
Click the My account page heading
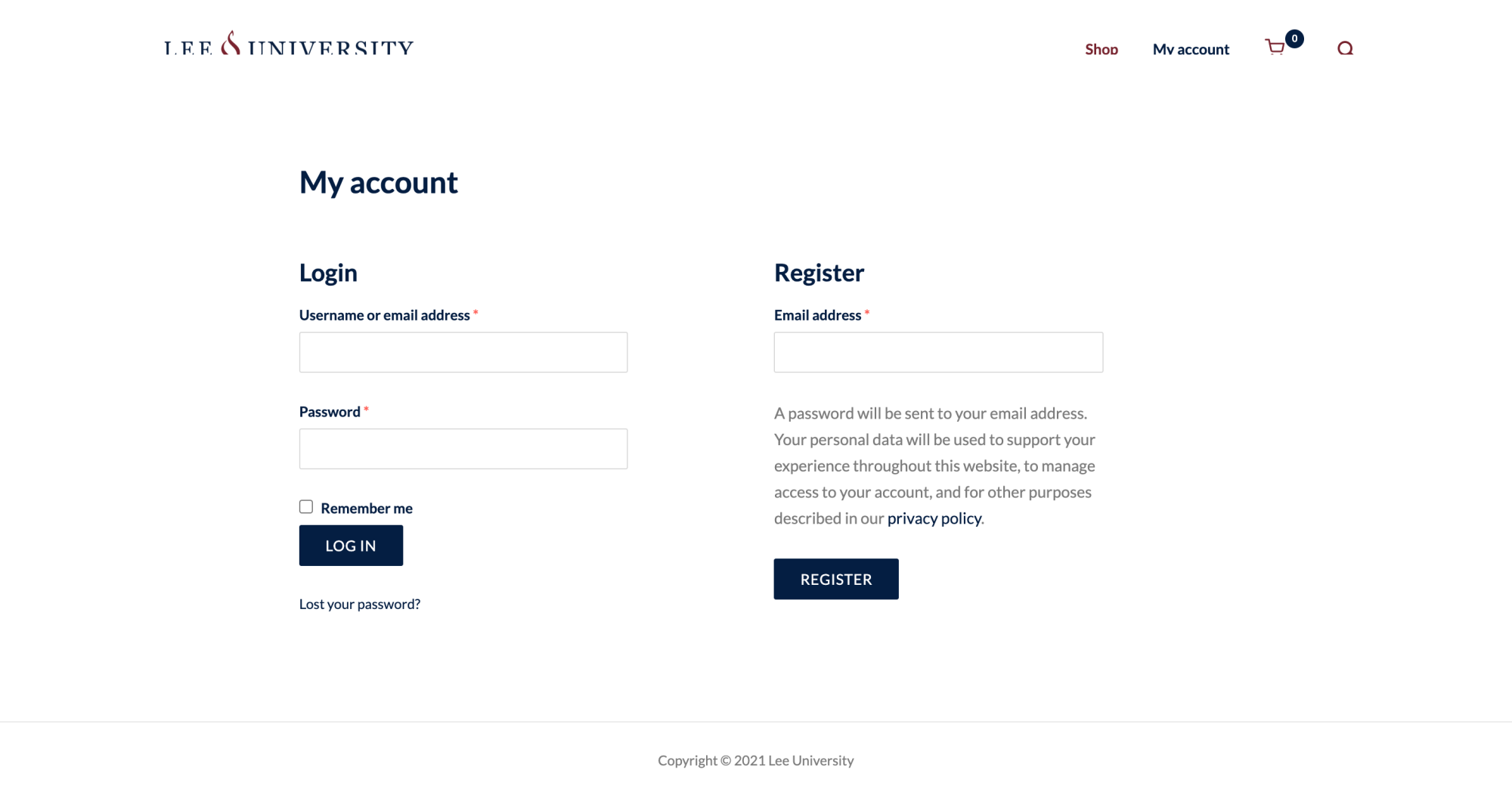[379, 183]
